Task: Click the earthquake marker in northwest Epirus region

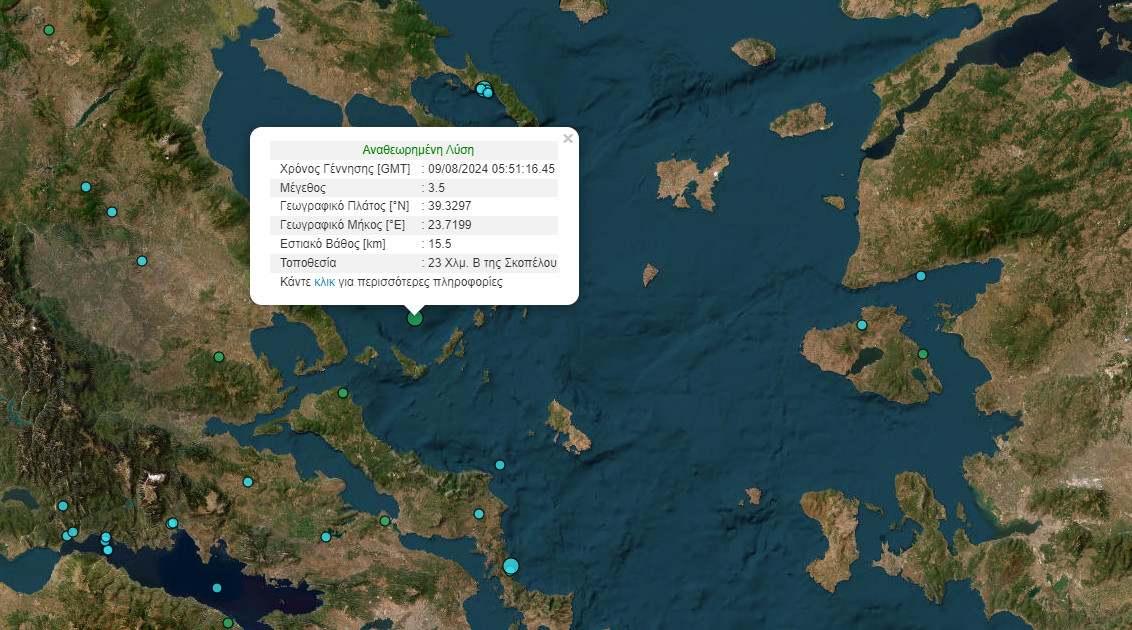Action: pyautogui.click(x=86, y=187)
